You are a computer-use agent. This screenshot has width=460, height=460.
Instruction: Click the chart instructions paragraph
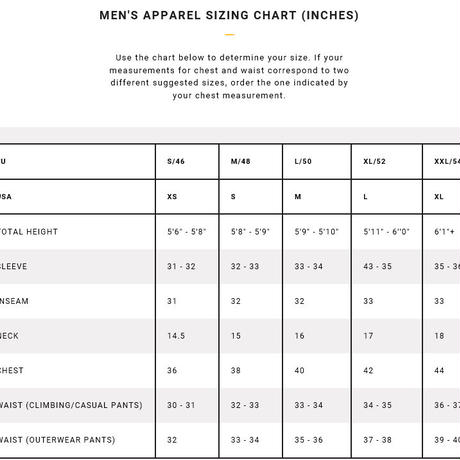(229, 76)
